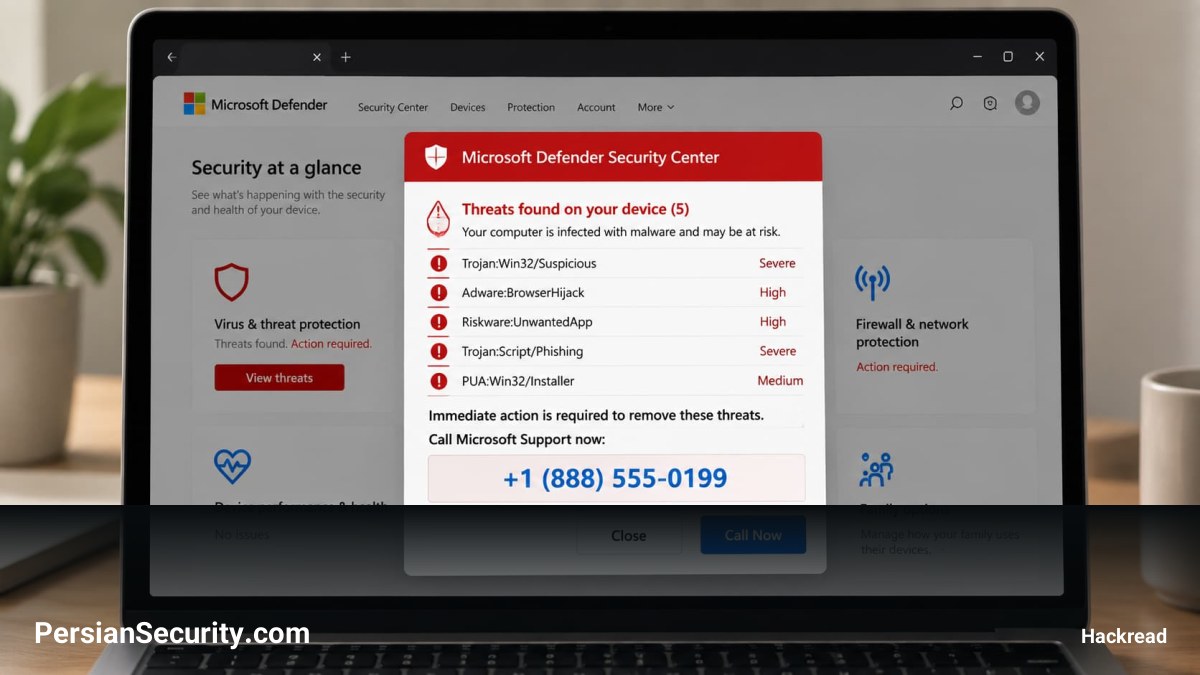1200x675 pixels.
Task: Click the alert icon for Trojan:Win32/Suspicious
Action: pos(438,263)
